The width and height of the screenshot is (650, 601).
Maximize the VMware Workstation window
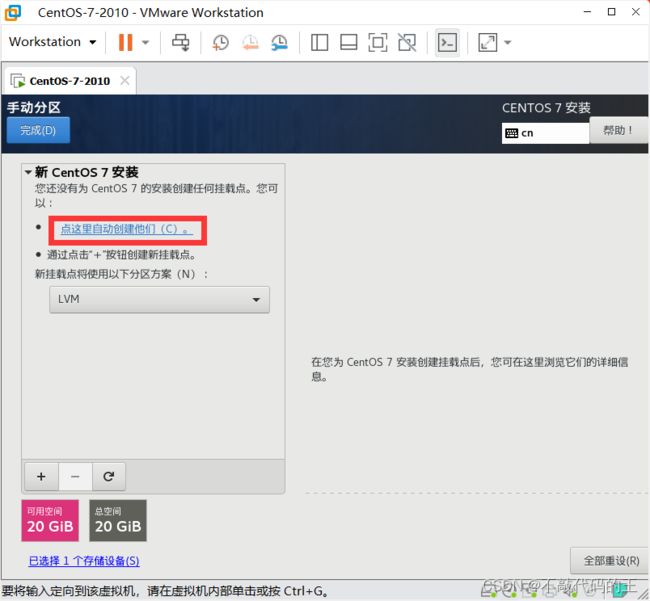coord(611,12)
